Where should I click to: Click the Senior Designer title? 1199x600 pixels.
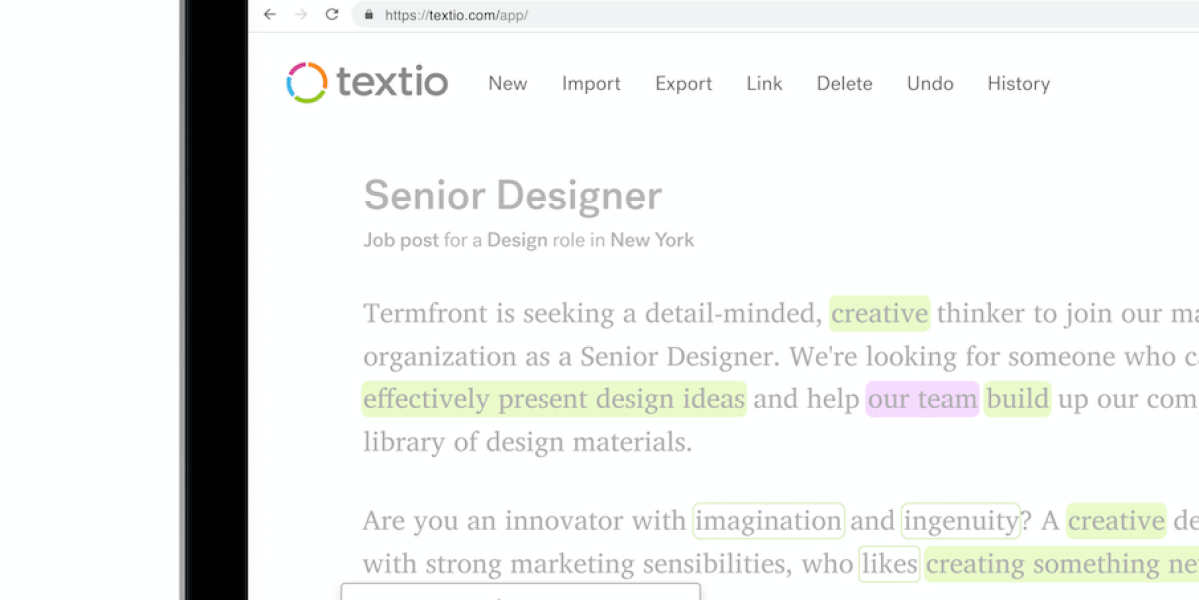click(x=512, y=196)
